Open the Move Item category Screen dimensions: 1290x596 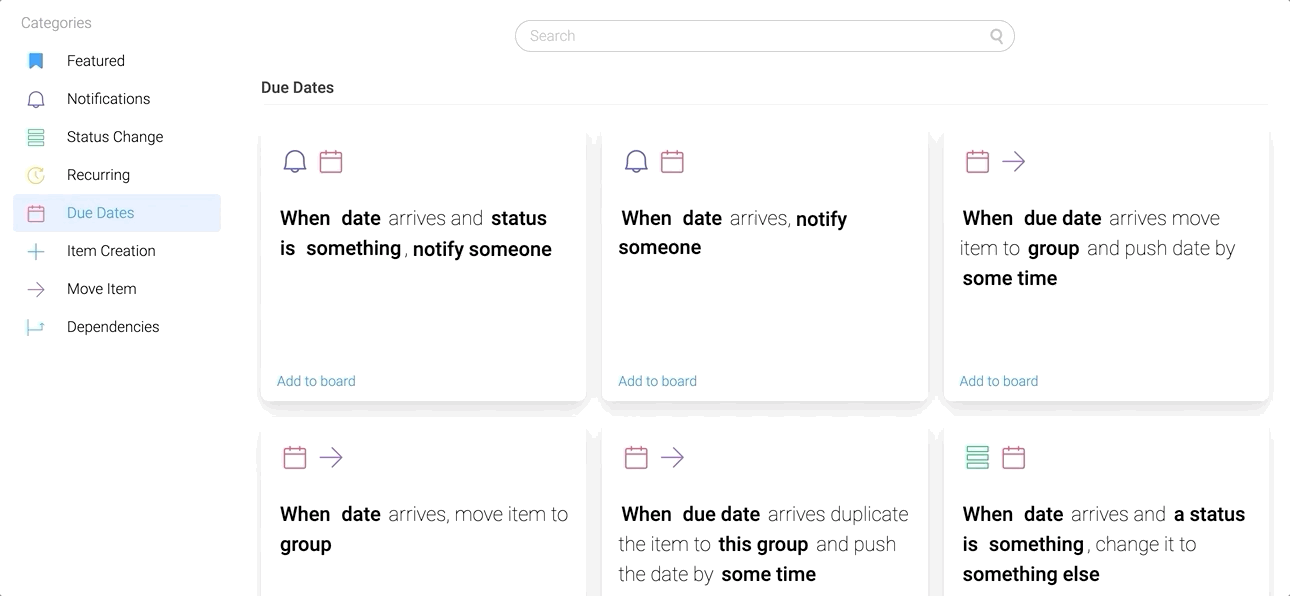point(117,289)
